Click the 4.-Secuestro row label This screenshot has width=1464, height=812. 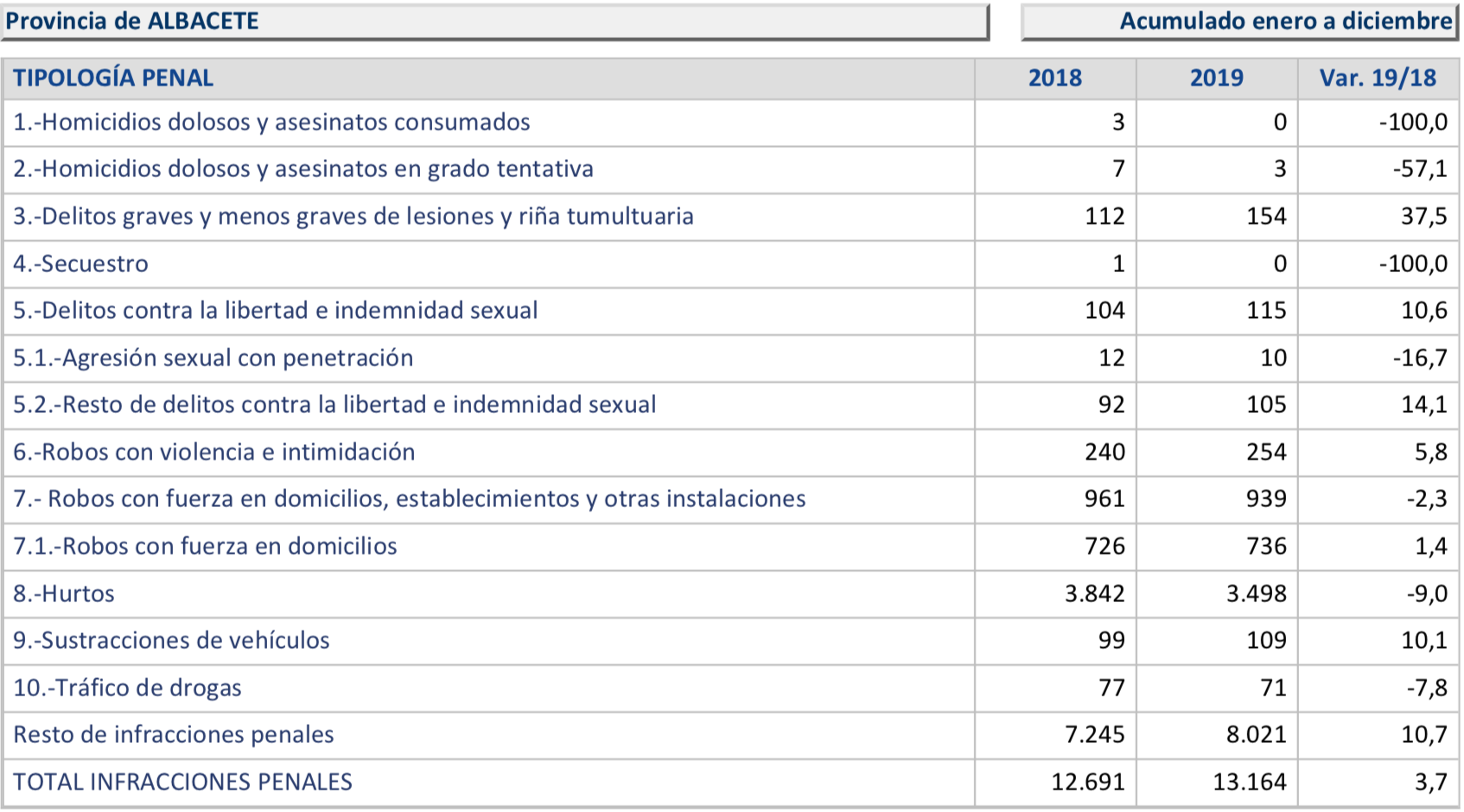coord(80,263)
